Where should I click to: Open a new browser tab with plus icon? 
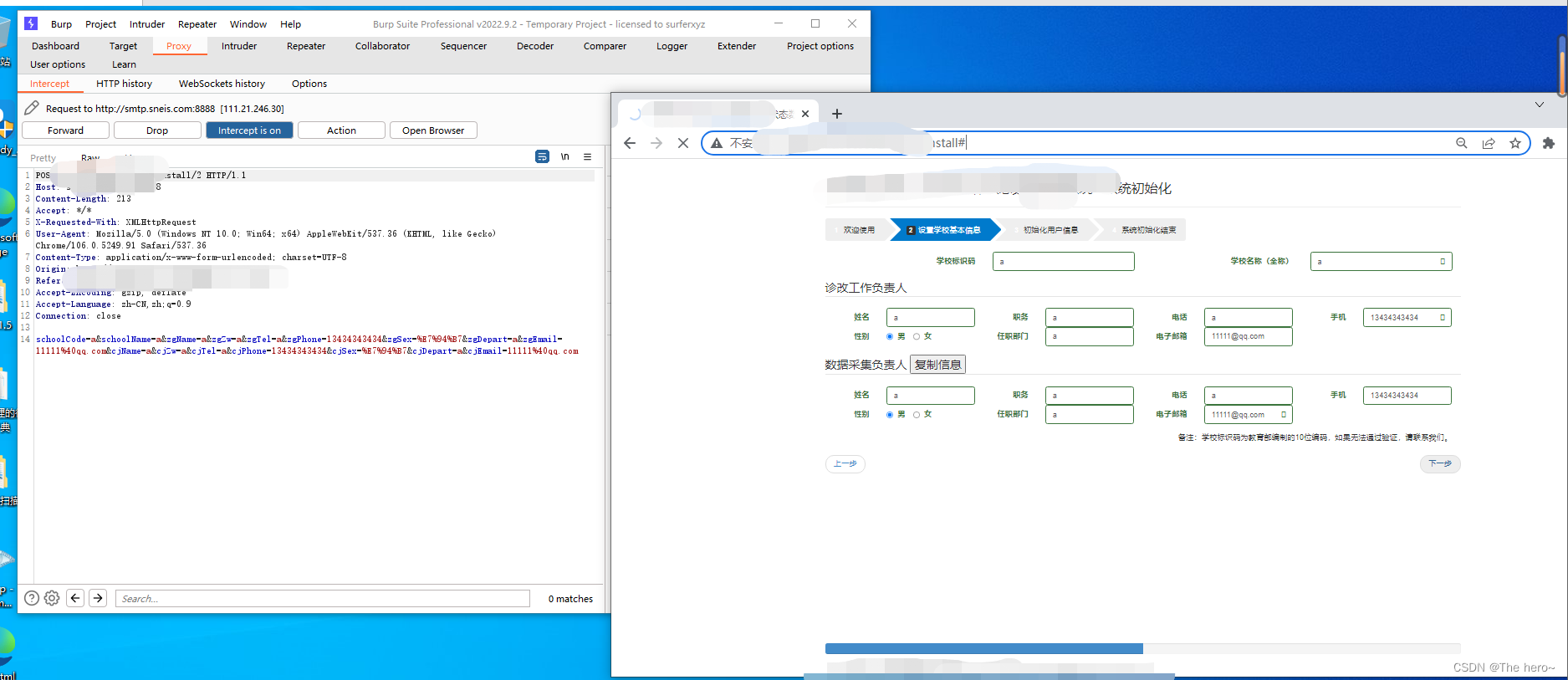pos(837,114)
